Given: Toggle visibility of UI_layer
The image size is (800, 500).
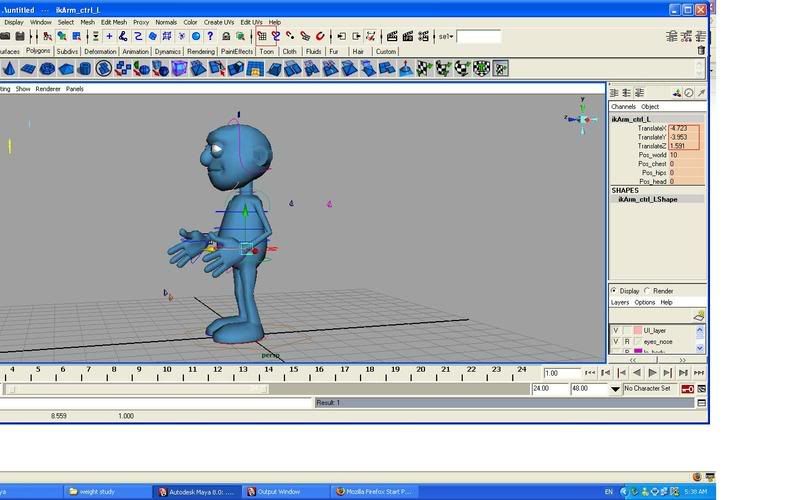Looking at the screenshot, I should tap(615, 330).
